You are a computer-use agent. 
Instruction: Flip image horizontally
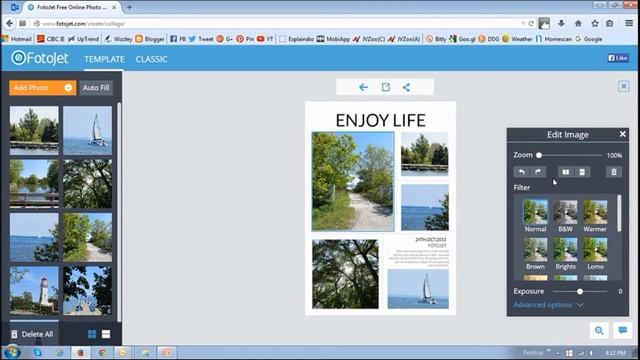566,172
